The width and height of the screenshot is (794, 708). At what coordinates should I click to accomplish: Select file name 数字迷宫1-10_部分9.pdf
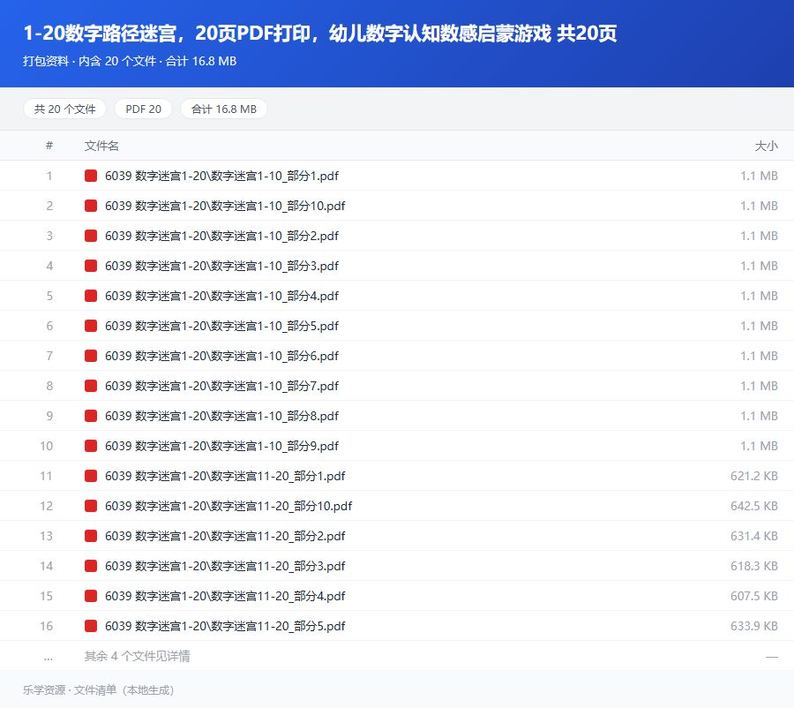point(222,446)
